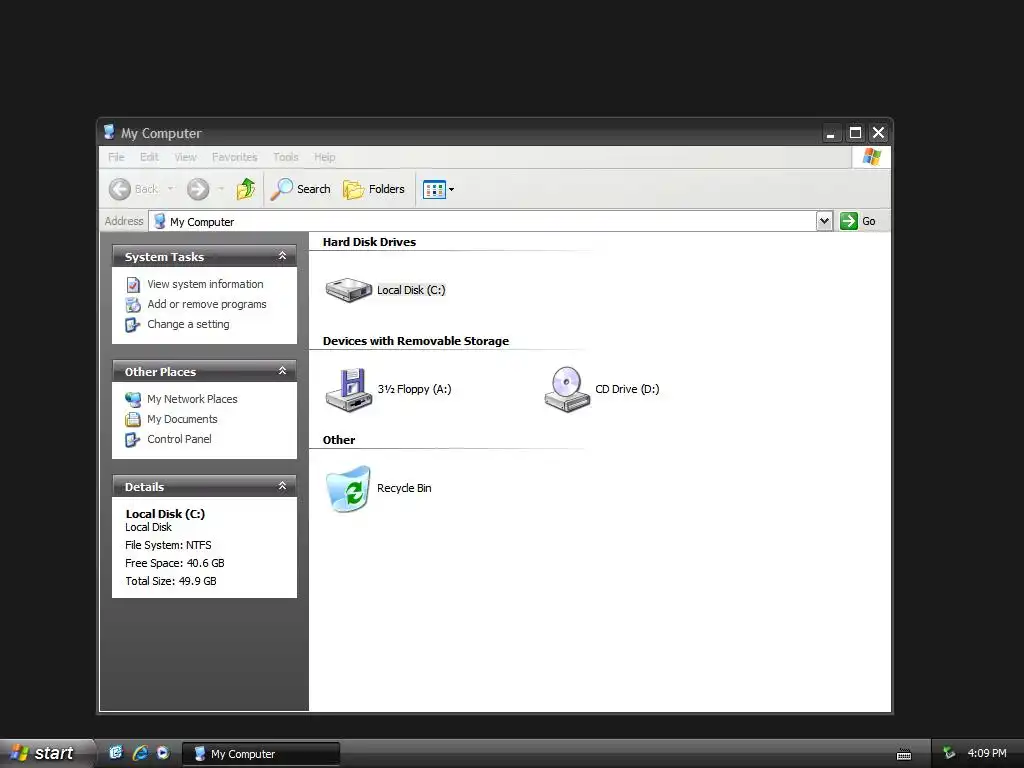Click the 4:09 PM taskbar clock
The image size is (1024, 768).
[987, 754]
